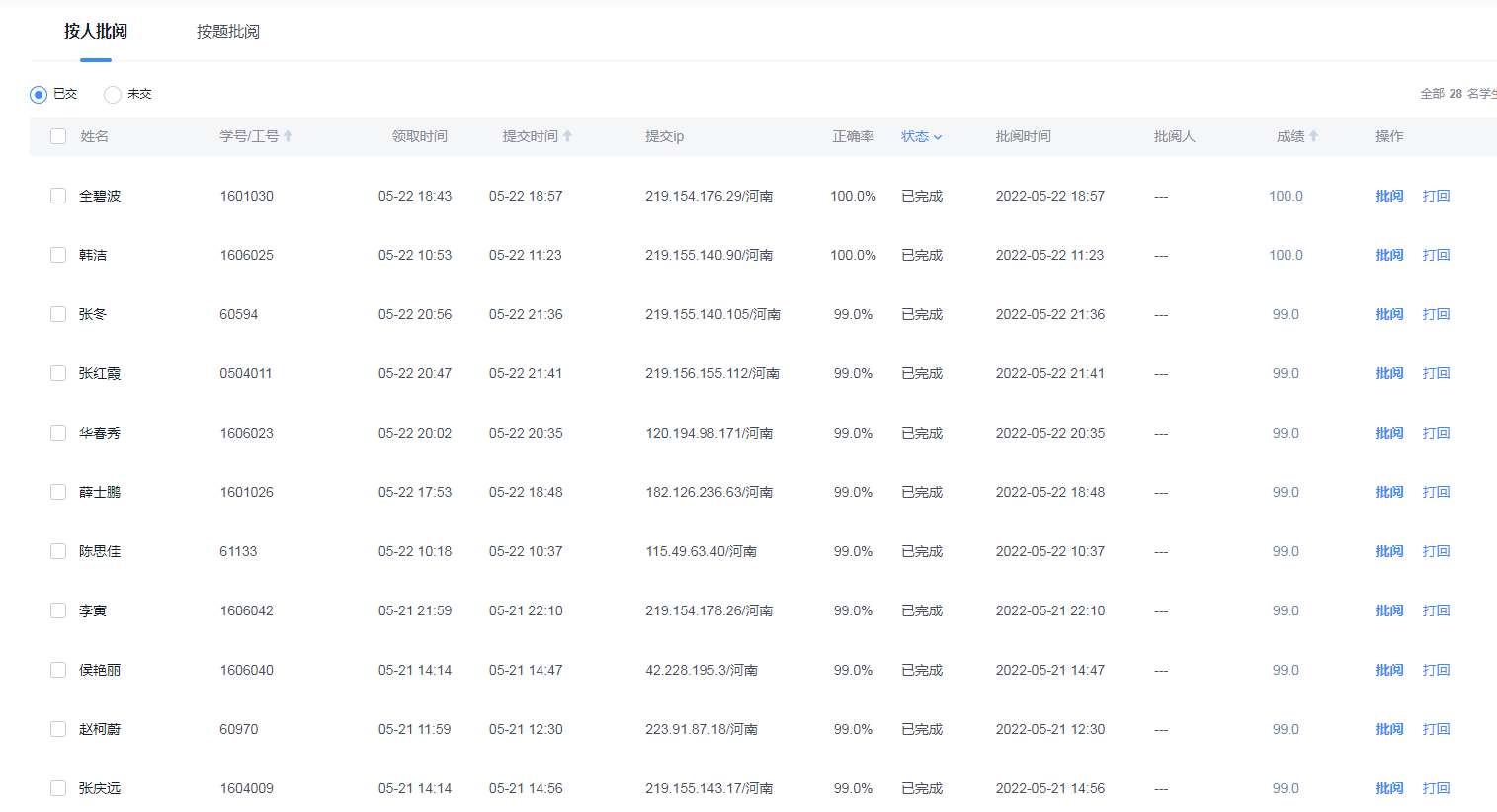This screenshot has height=812, width=1497.
Task: Click 批阅 for 侯艳丽
Action: (1389, 670)
